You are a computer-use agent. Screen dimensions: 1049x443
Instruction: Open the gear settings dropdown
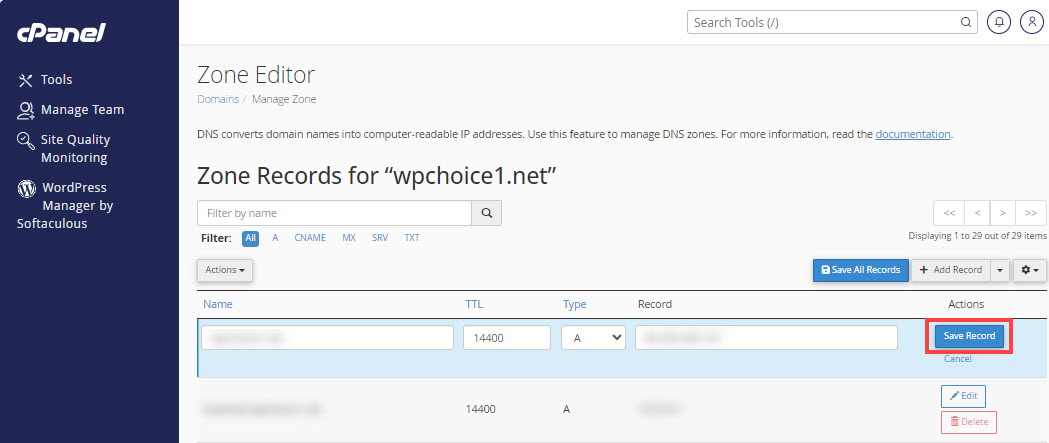tap(1029, 270)
